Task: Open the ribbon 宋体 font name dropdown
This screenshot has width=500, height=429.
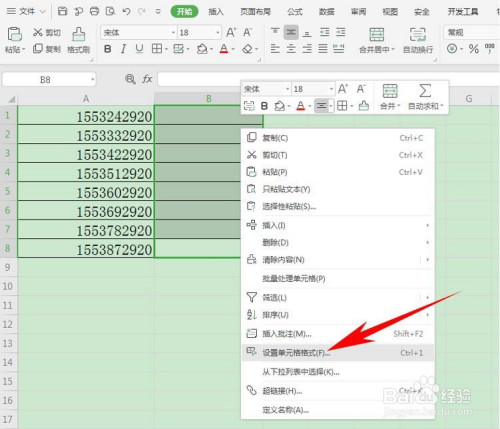Action: (x=173, y=33)
